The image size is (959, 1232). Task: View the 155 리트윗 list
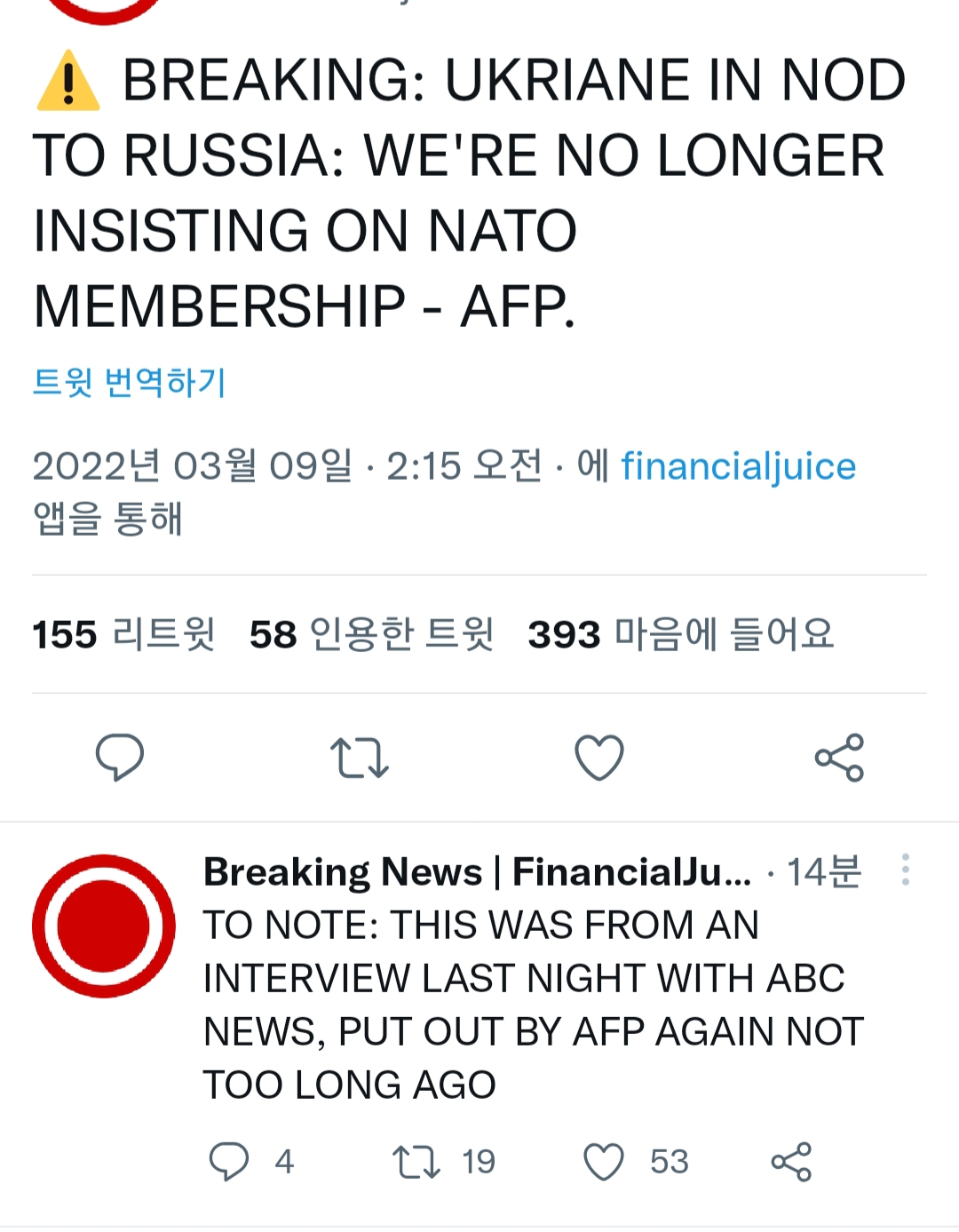pos(123,634)
